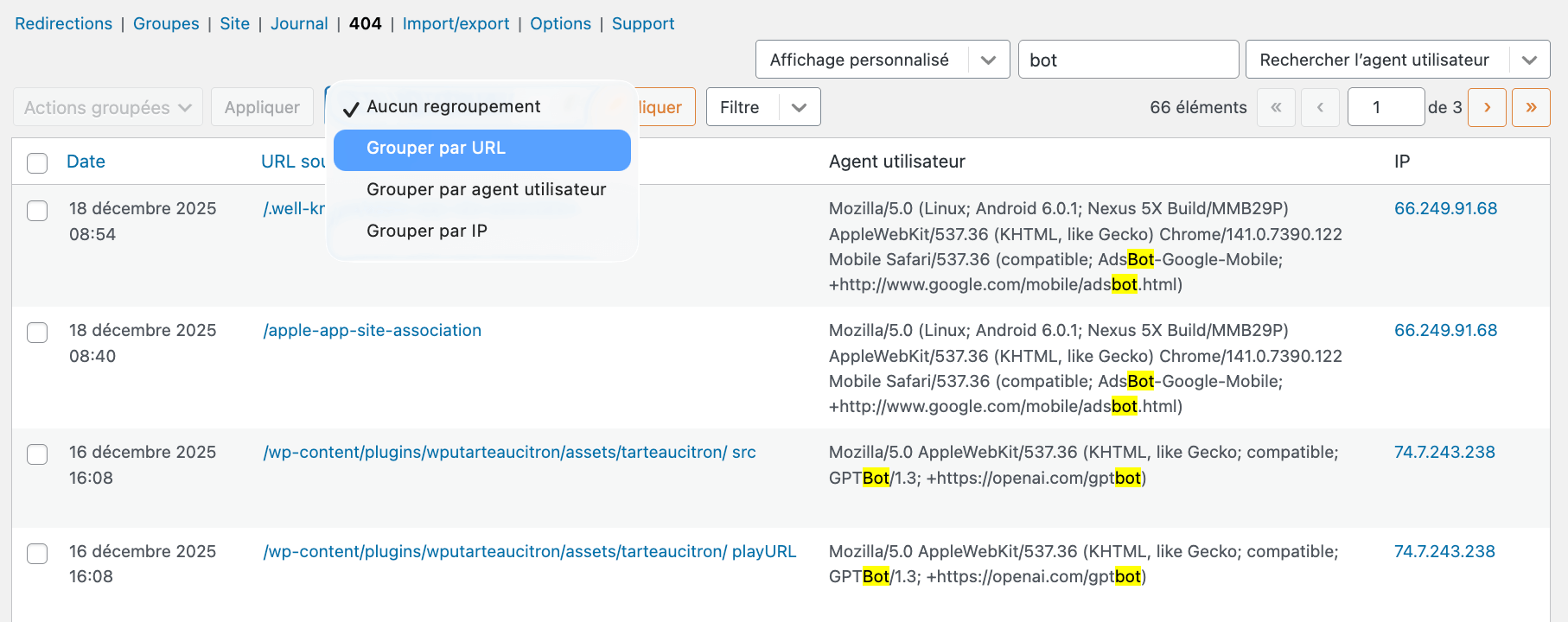Open the Import/export tab
The width and height of the screenshot is (1568, 622).
point(456,23)
